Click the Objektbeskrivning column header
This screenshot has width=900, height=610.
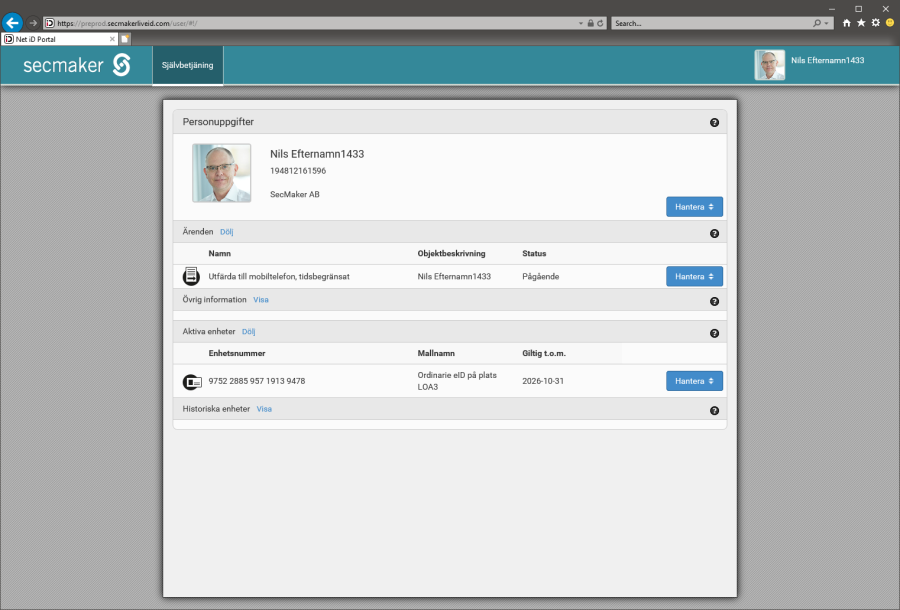(451, 254)
